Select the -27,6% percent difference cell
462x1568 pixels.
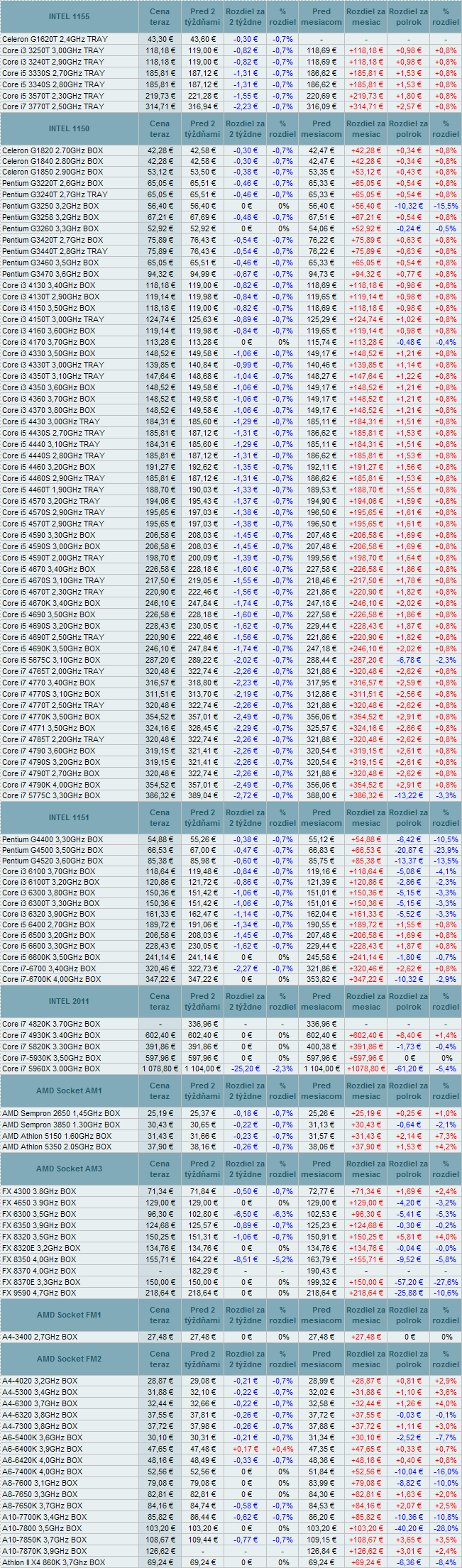click(446, 1282)
